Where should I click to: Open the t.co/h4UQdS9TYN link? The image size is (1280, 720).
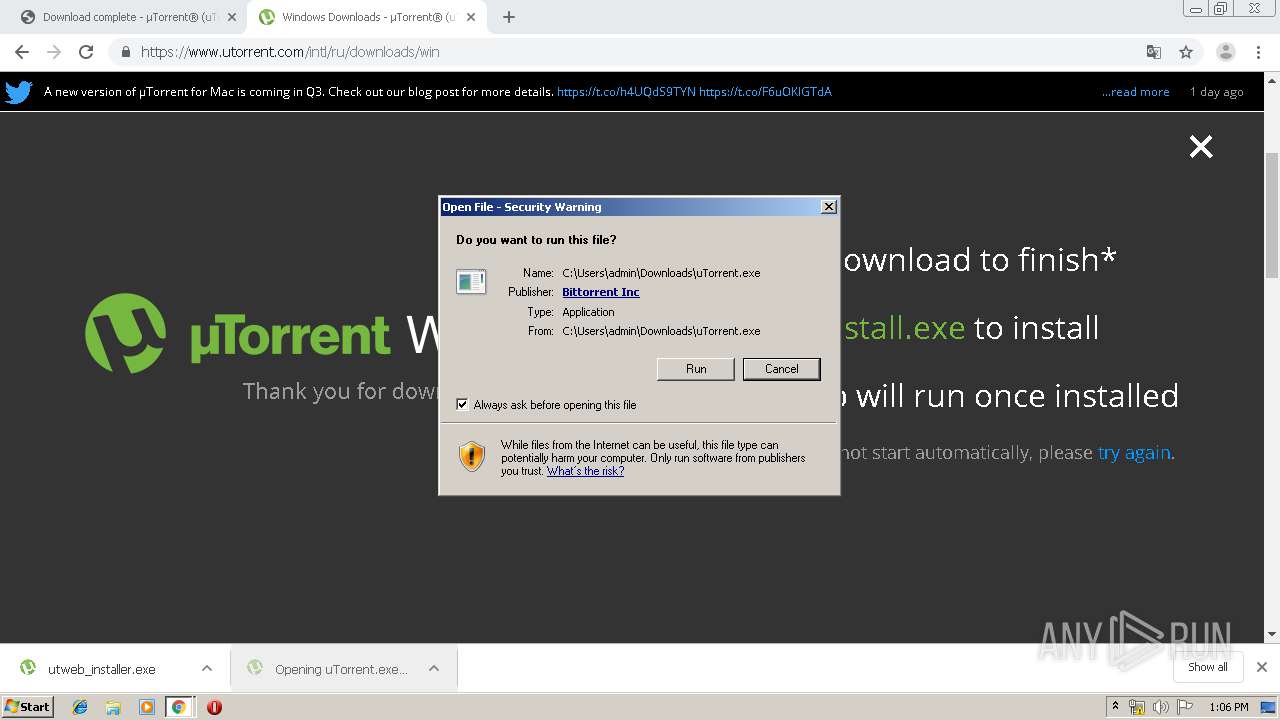[626, 92]
